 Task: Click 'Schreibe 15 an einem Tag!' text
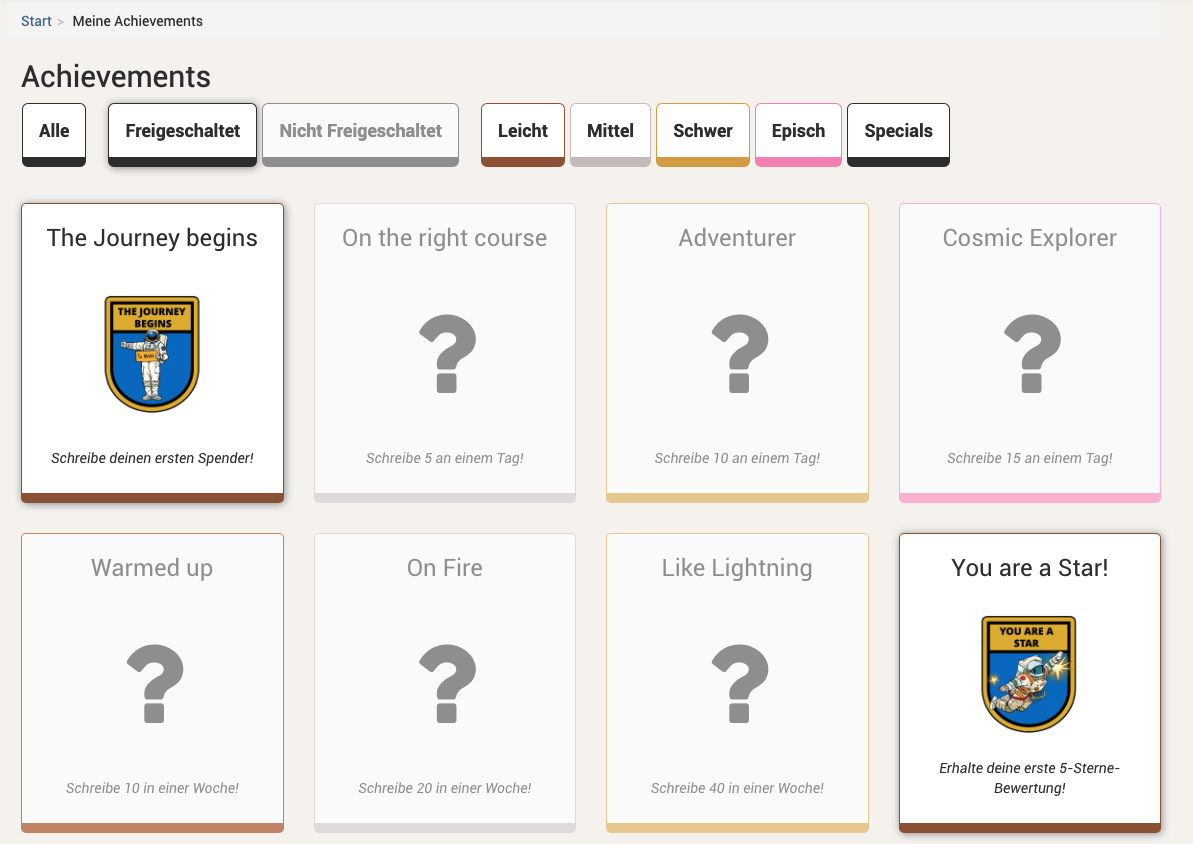1029,458
